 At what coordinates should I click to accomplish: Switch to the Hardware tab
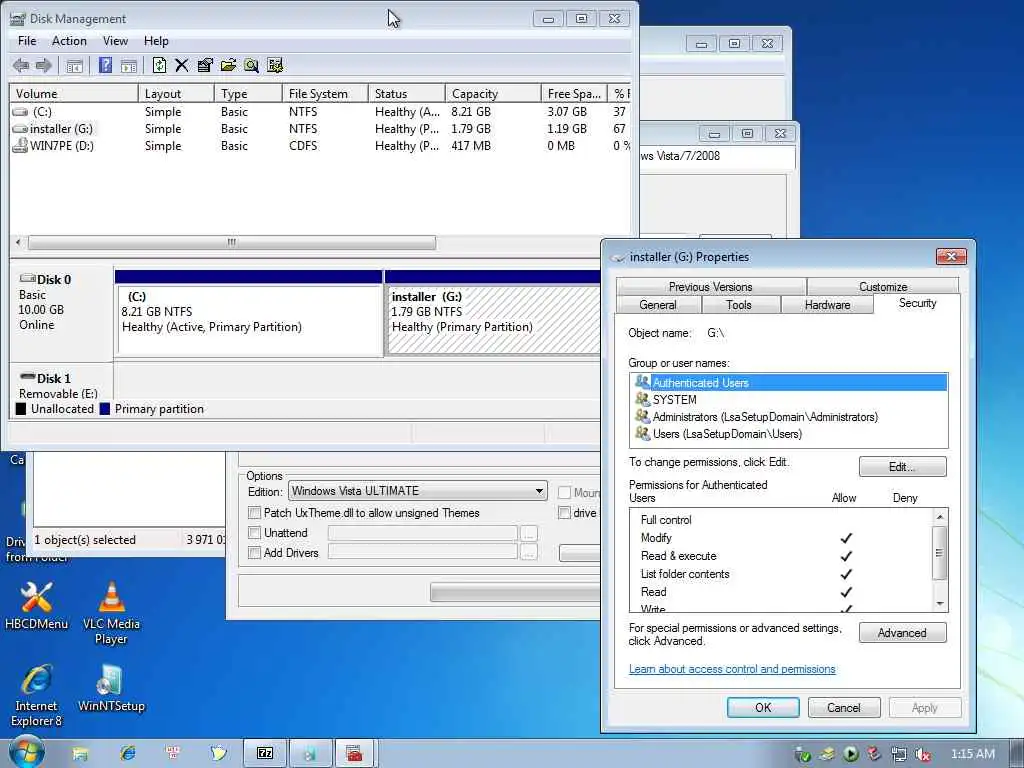(827, 305)
